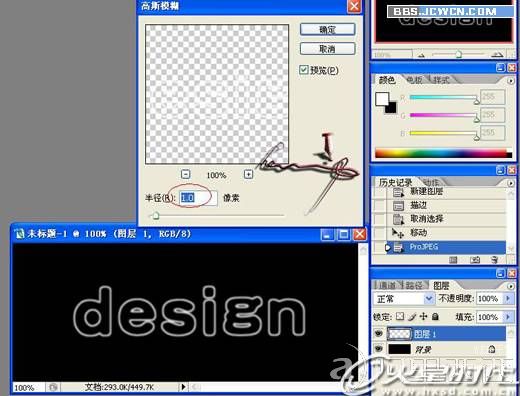This screenshot has height=396, width=520.
Task: Open document status bar arrow menu
Action: pyautogui.click(x=183, y=387)
